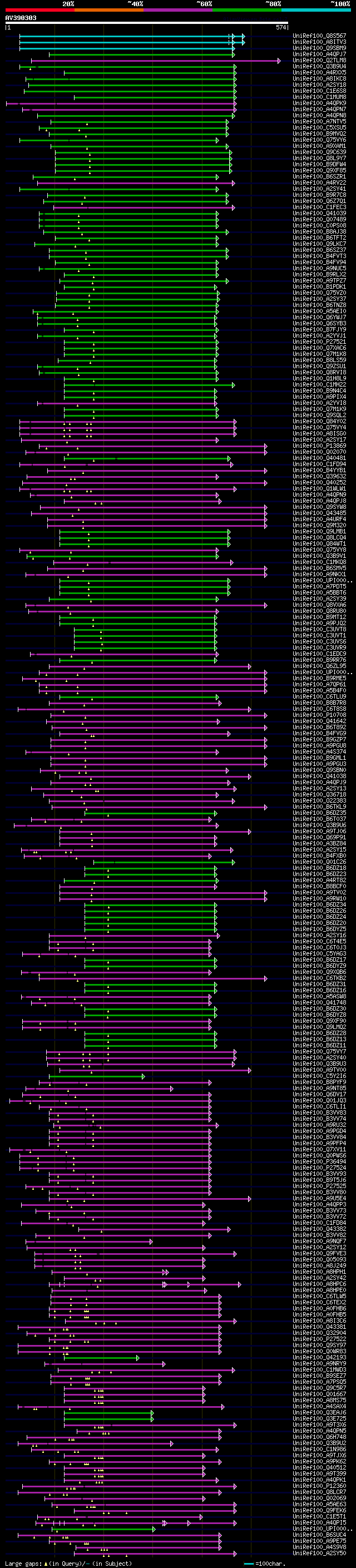The height and width of the screenshot is (1568, 356).
Task: Open hit UniRef100_A7NTV5
Action: pos(319,122)
